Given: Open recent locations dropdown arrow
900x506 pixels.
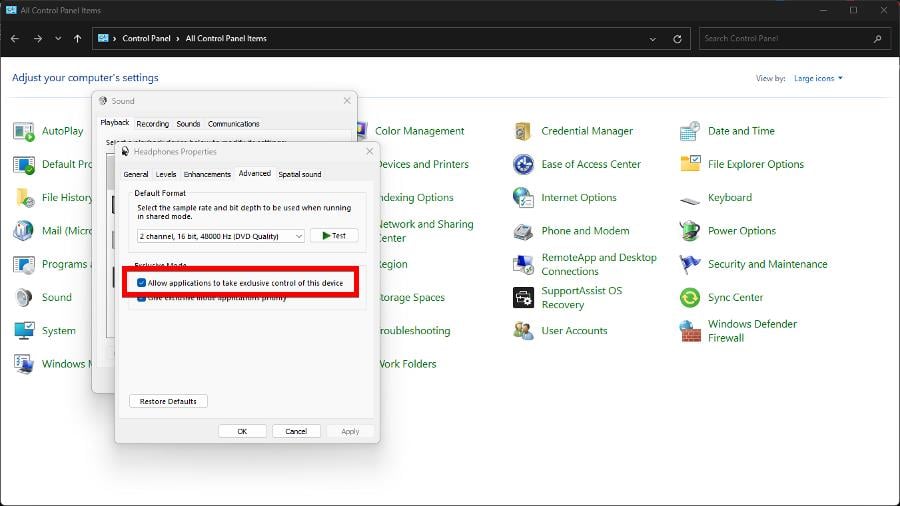Looking at the screenshot, I should coord(58,38).
